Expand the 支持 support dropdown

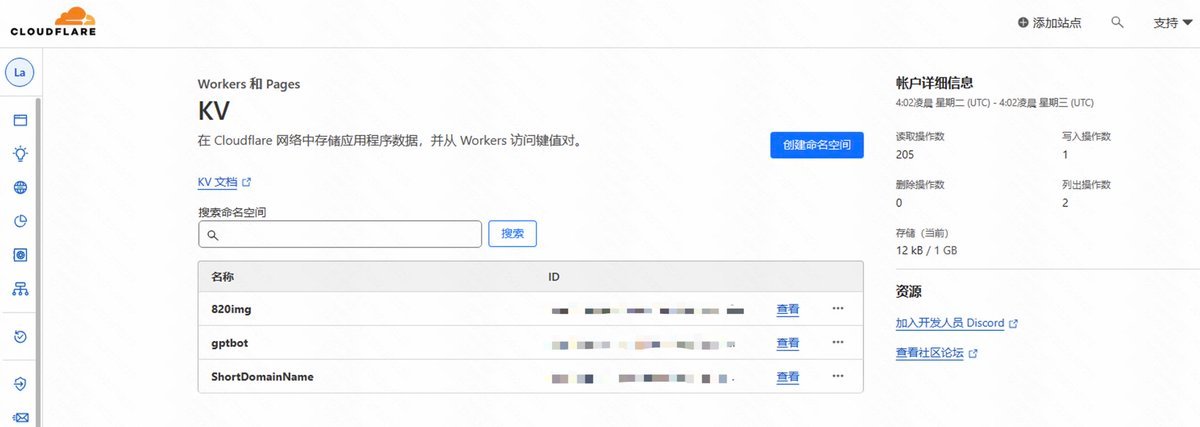coord(1171,22)
